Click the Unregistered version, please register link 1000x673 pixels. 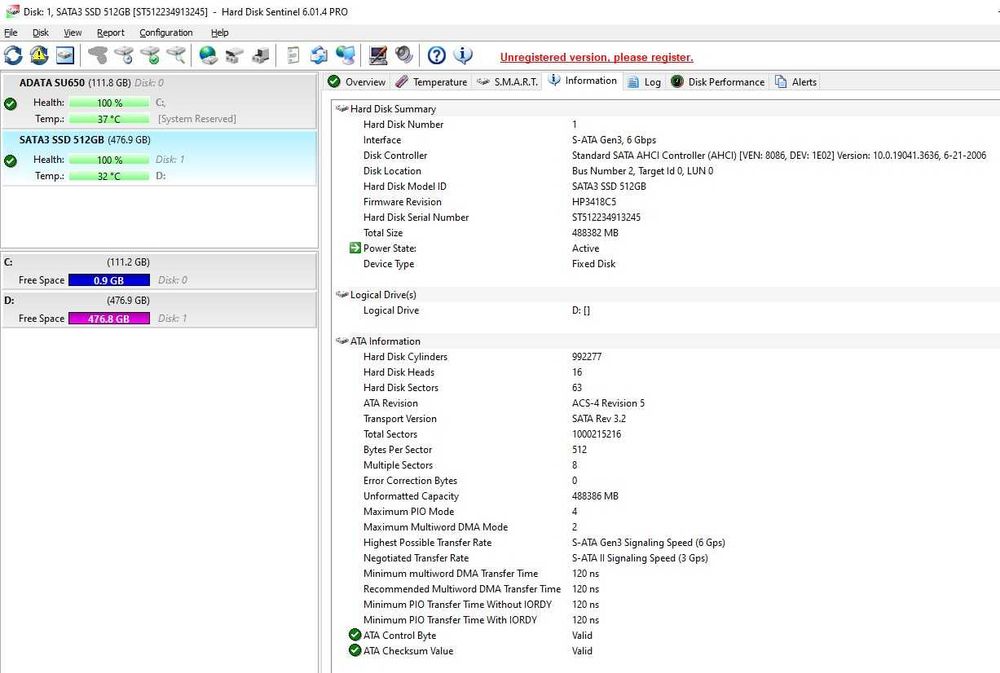596,57
